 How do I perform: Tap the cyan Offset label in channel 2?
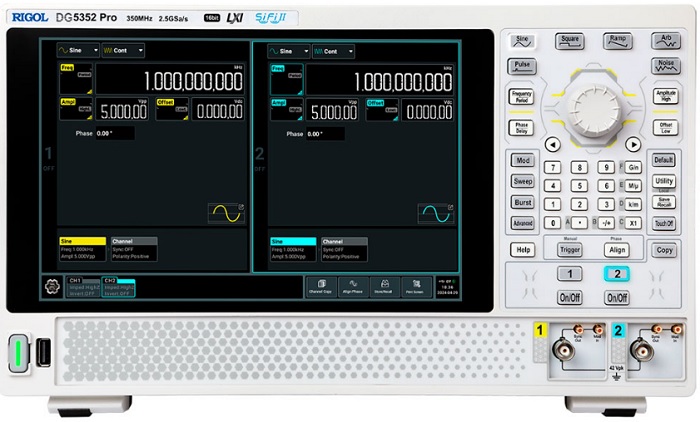(375, 103)
